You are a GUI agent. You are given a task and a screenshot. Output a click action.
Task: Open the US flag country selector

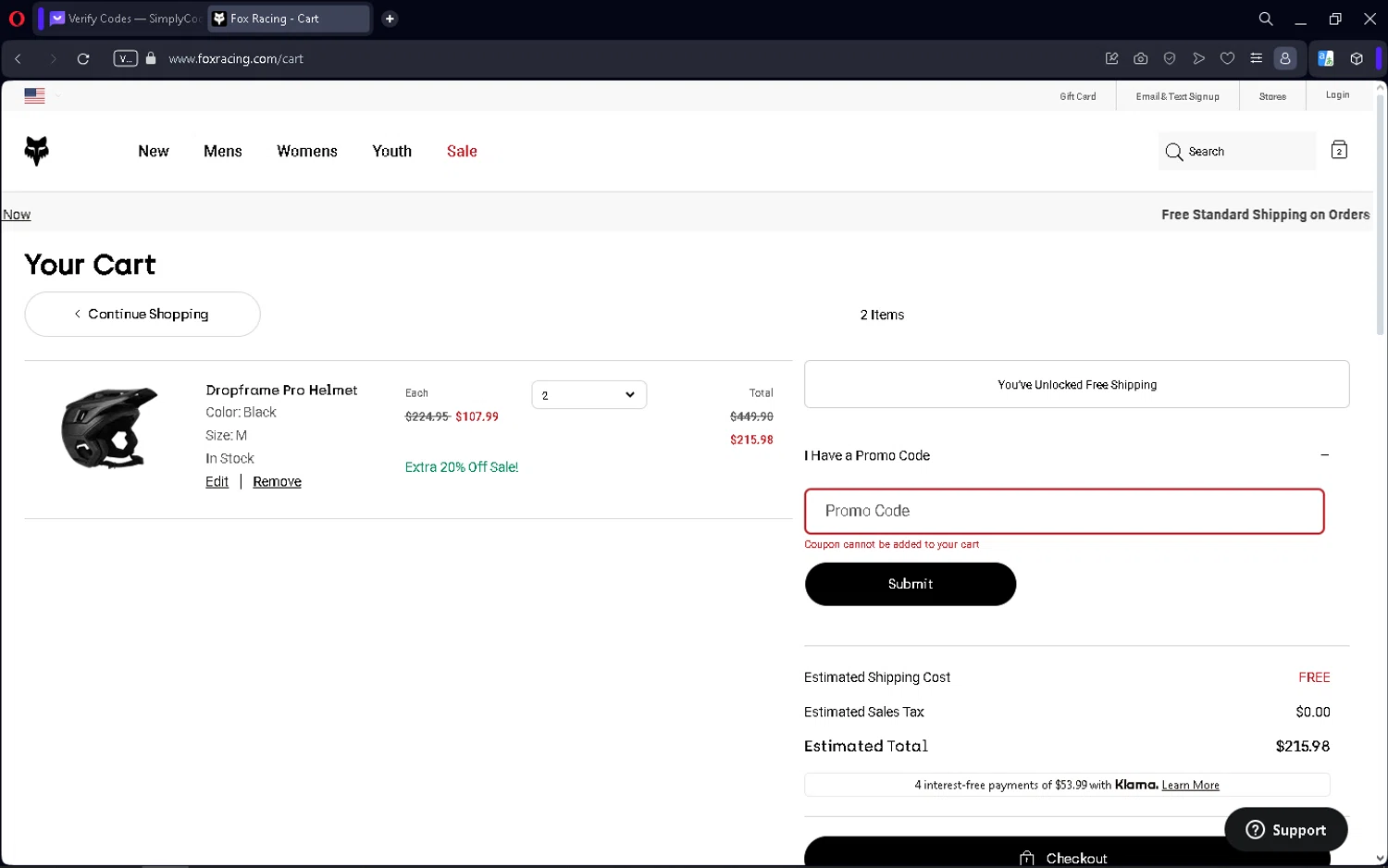35,95
